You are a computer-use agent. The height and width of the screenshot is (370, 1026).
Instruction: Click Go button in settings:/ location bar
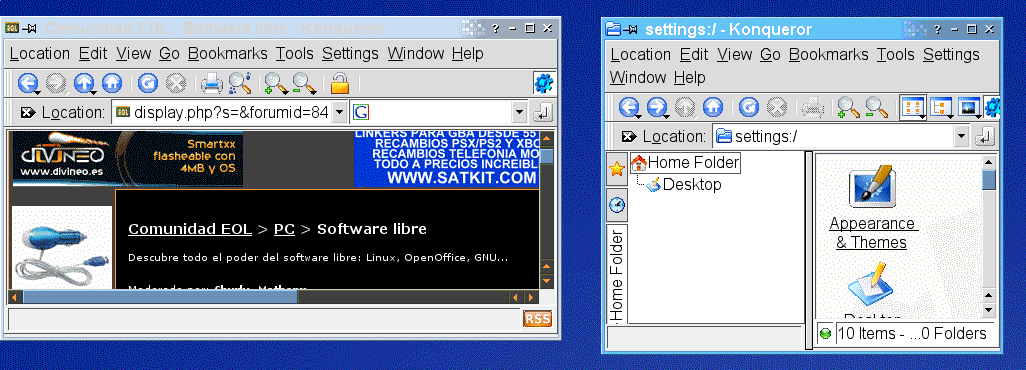(985, 136)
